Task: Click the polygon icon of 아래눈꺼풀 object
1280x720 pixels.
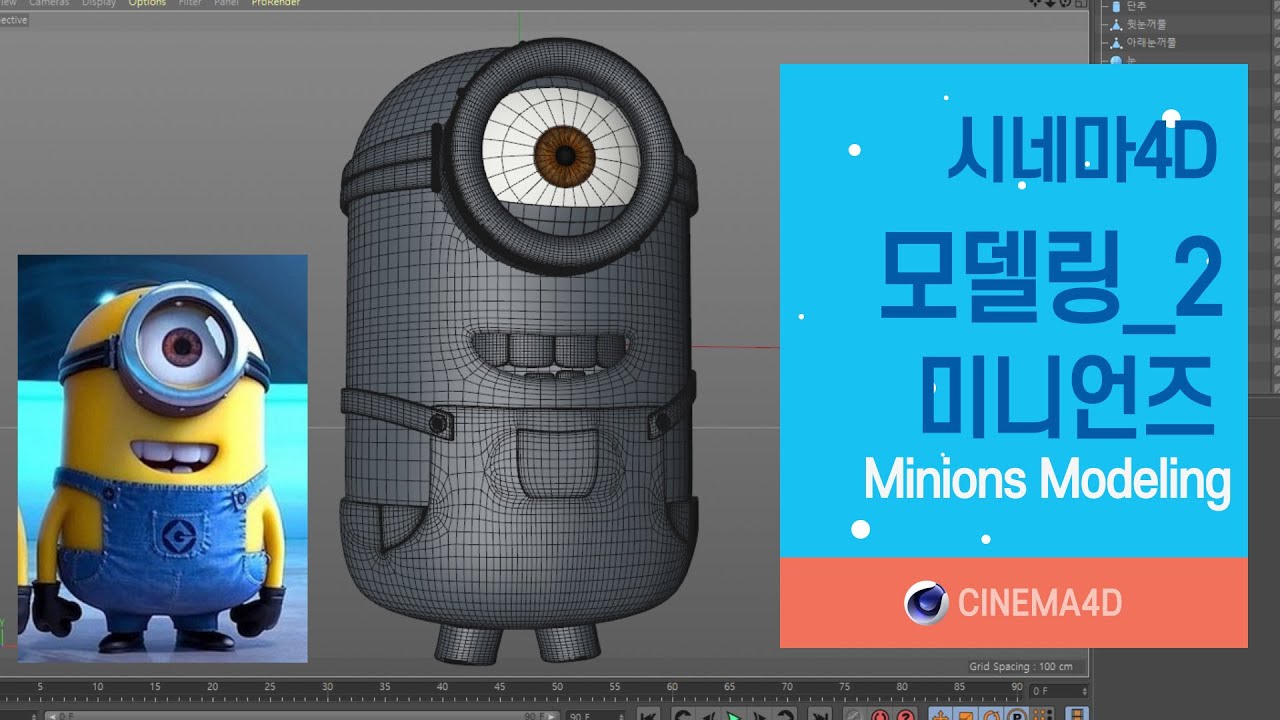Action: pos(1116,43)
